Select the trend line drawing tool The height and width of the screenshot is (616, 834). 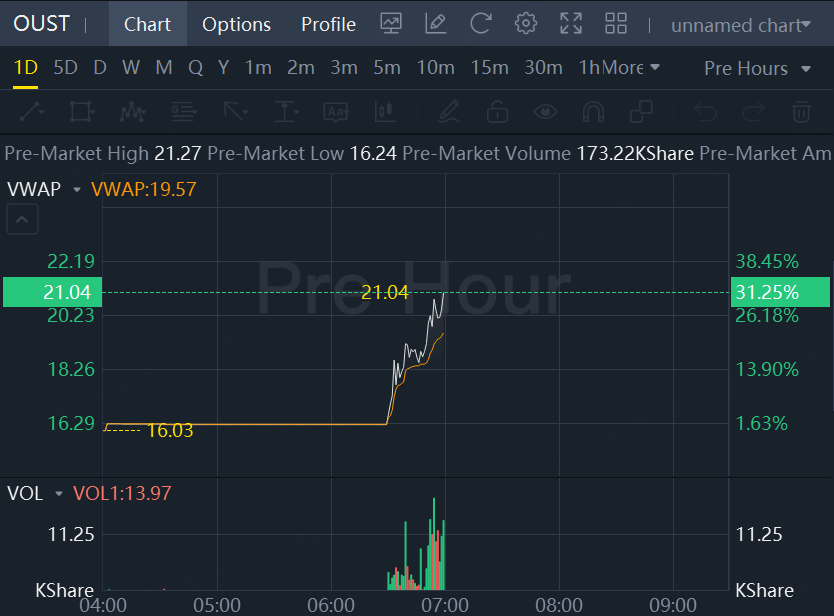31,112
